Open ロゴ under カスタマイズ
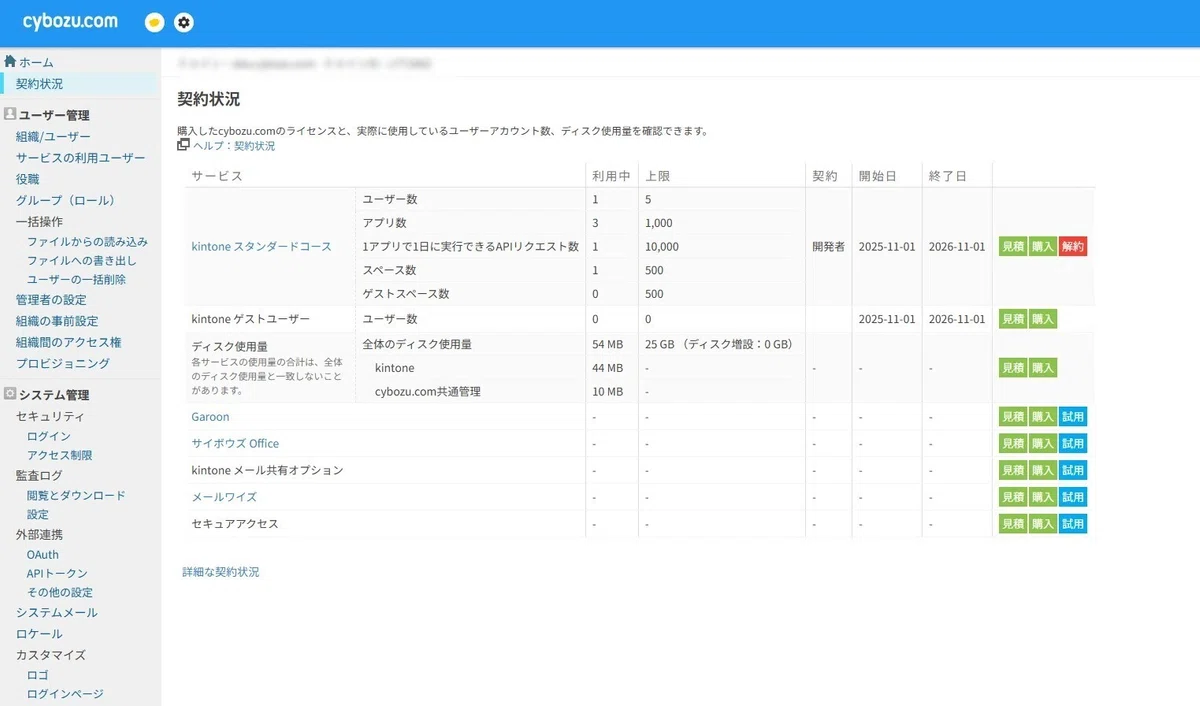This screenshot has width=1200, height=706. pos(38,675)
